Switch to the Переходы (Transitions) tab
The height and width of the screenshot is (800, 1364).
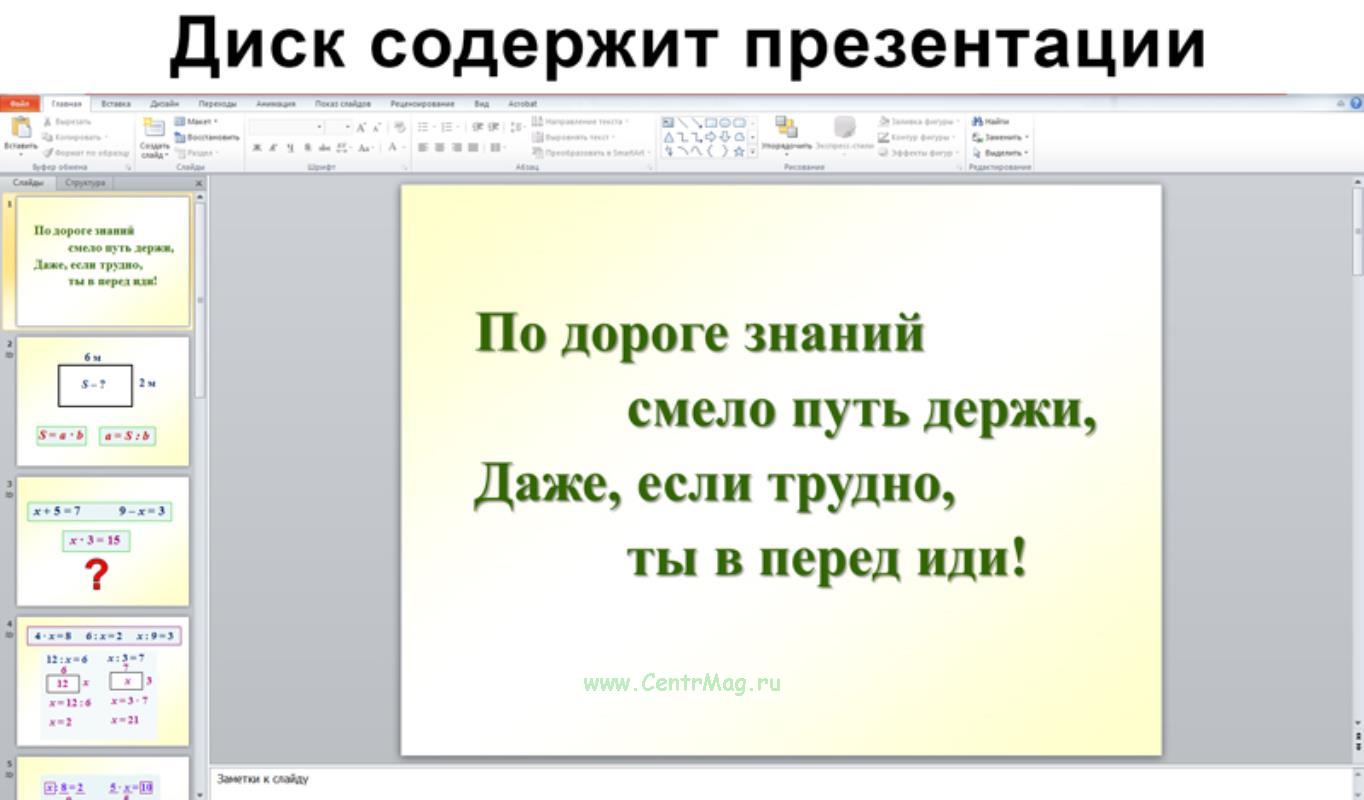[217, 103]
